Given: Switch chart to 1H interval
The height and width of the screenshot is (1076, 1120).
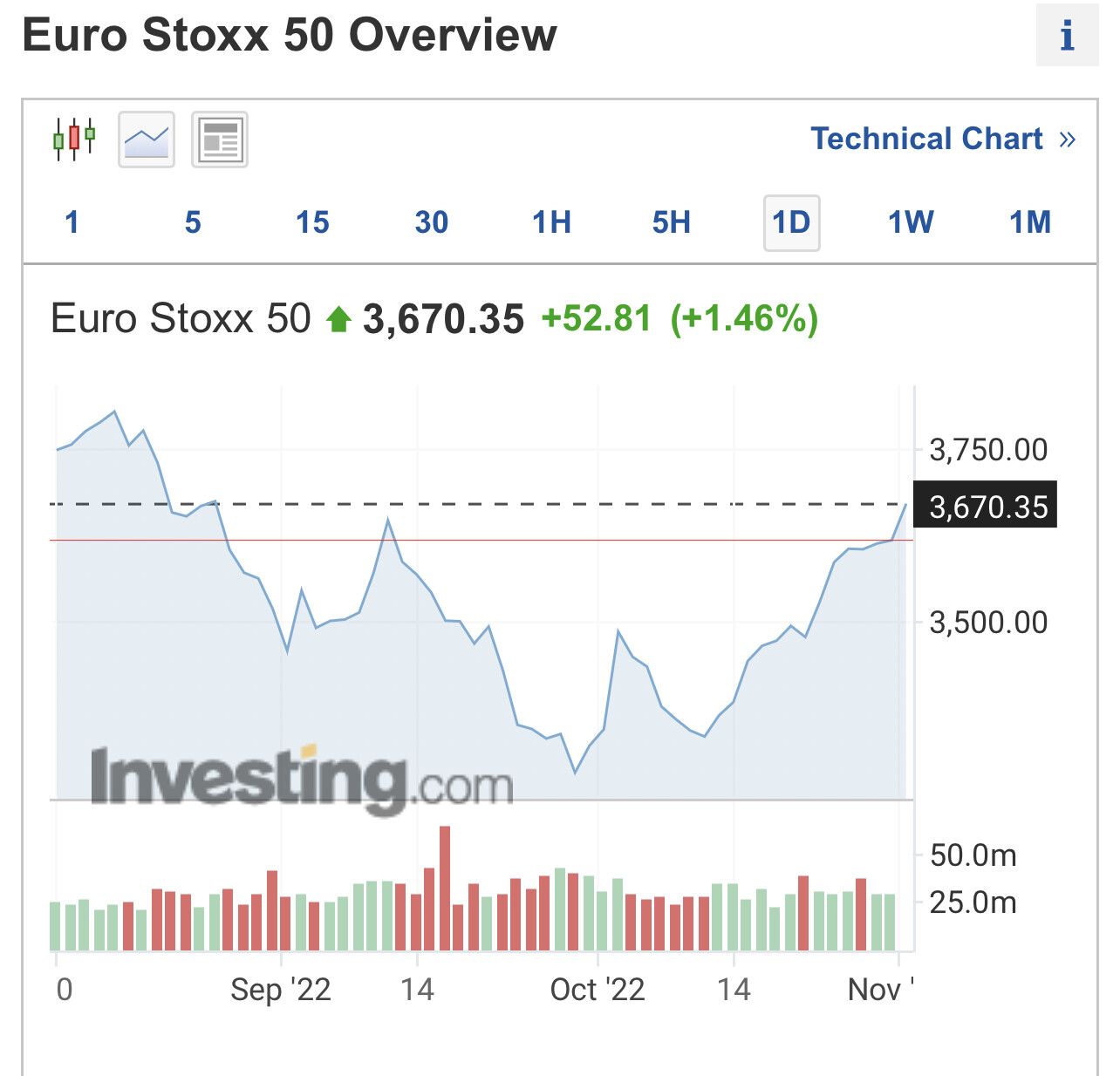Looking at the screenshot, I should coord(551,222).
